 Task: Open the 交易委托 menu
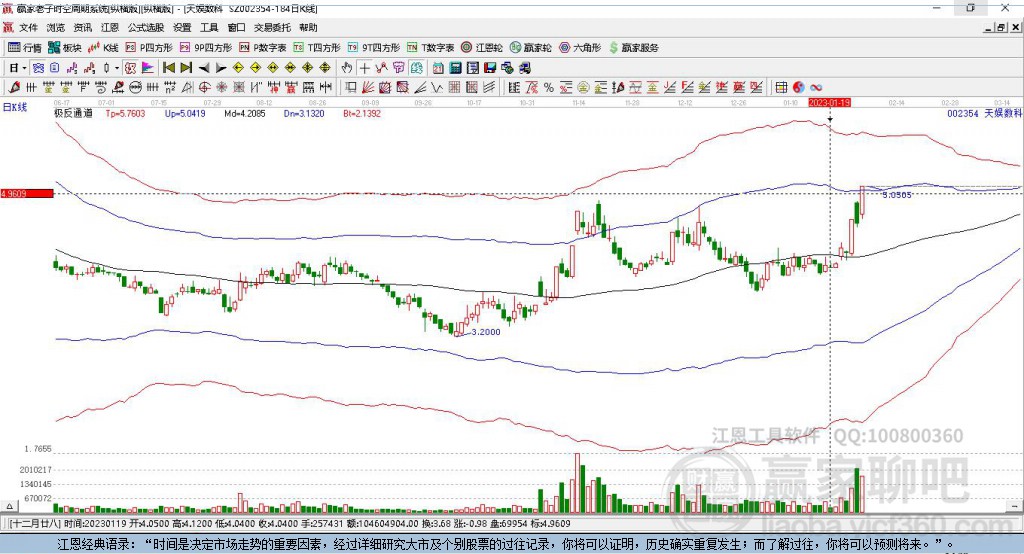point(272,27)
